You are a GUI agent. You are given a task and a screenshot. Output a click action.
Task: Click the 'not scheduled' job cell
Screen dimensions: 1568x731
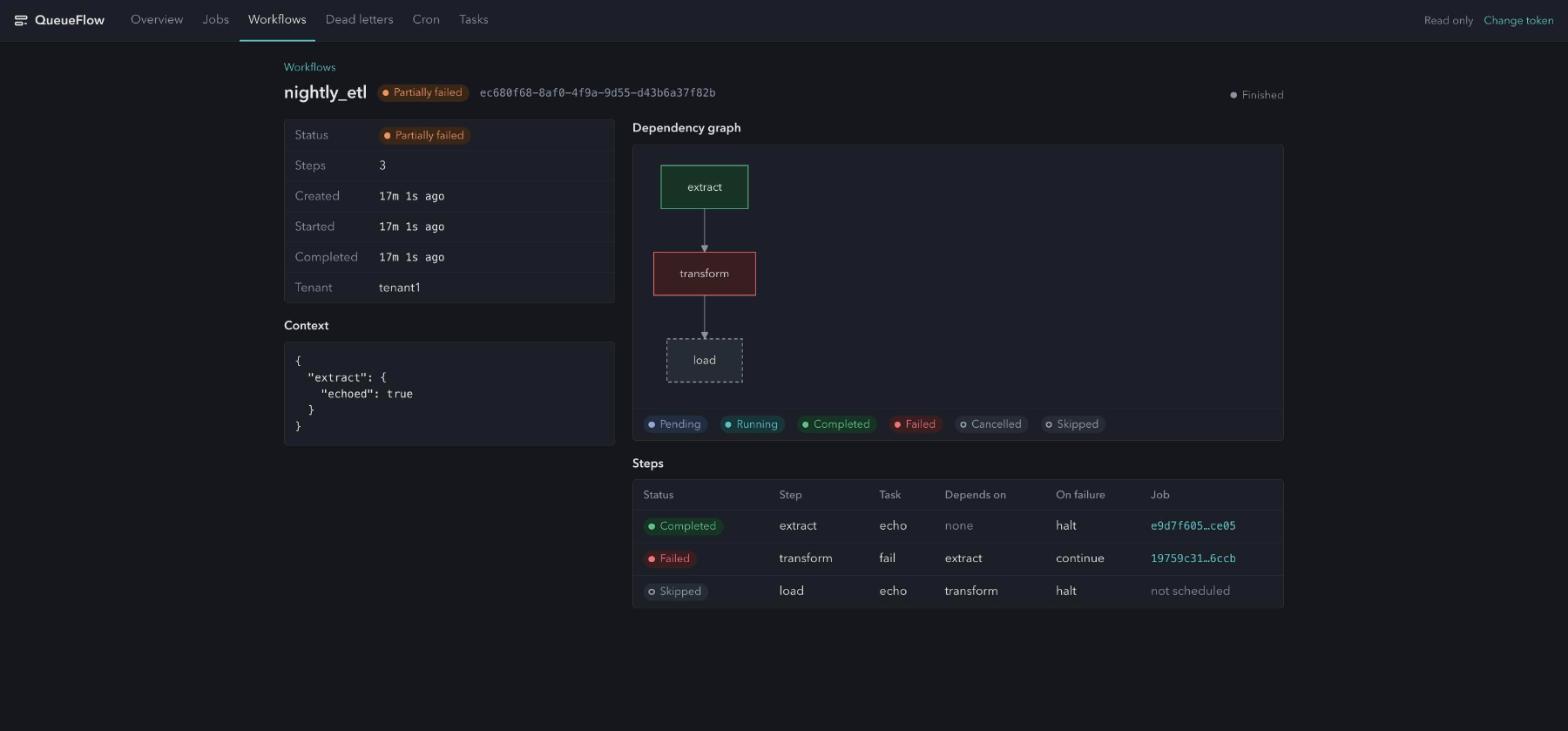tap(1190, 591)
